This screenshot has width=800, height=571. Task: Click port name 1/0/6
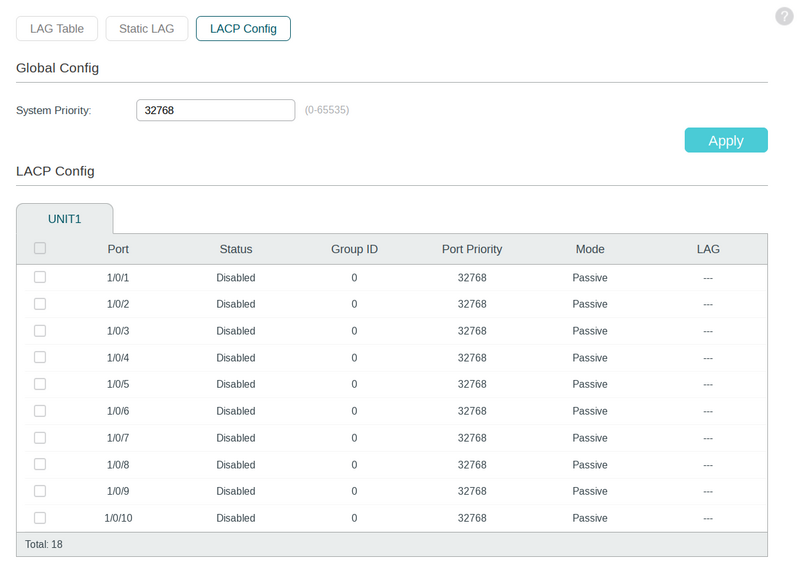118,411
